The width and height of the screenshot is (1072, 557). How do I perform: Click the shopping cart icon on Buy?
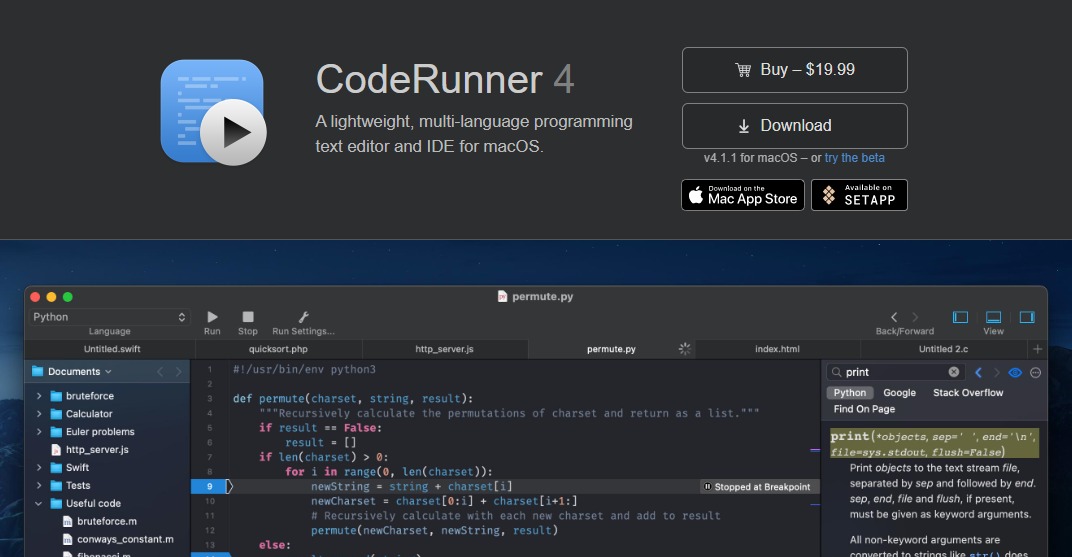(743, 70)
